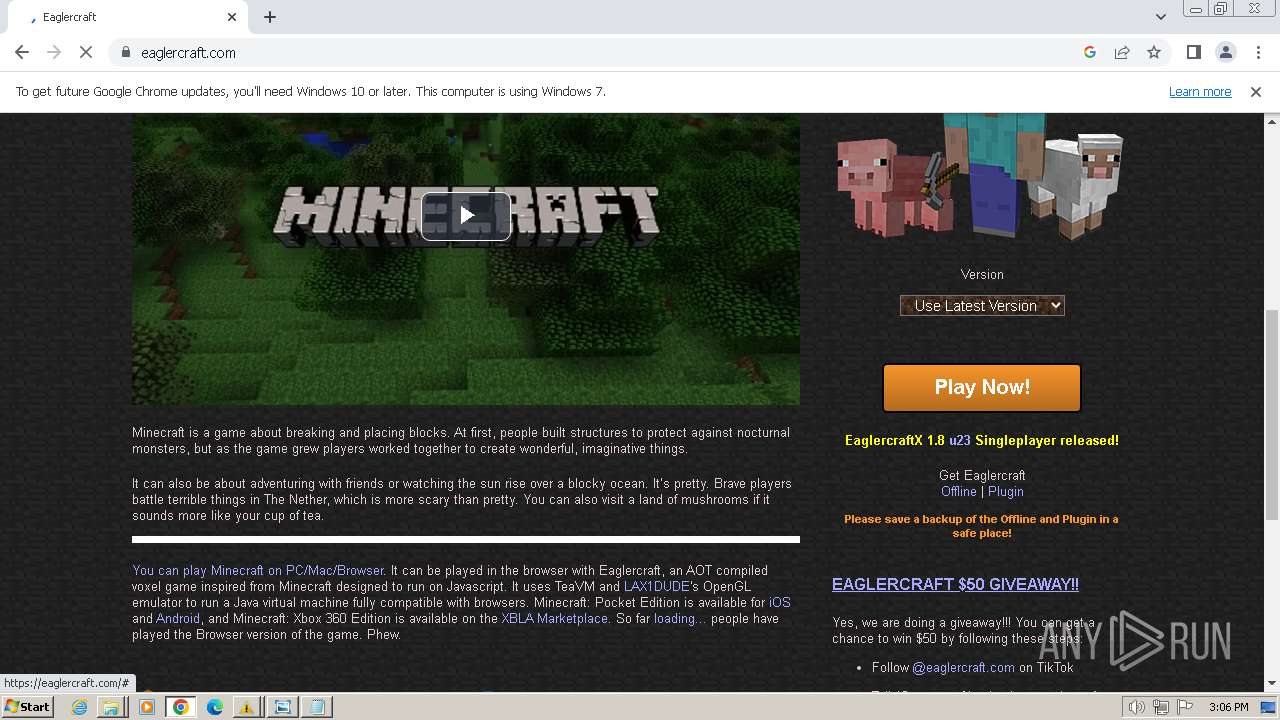Click the site lock icon
The height and width of the screenshot is (720, 1280).
[125, 52]
